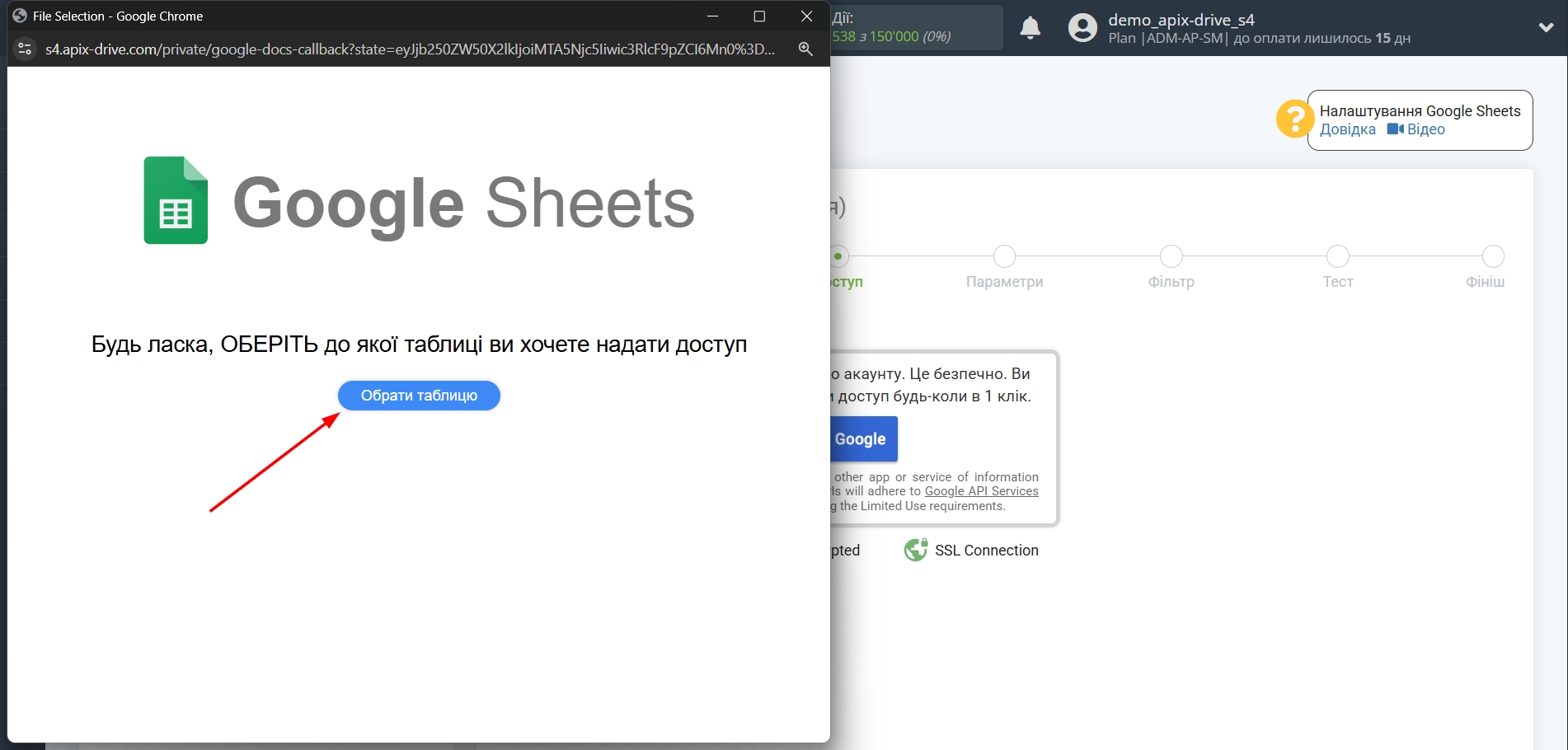Screen dimensions: 1568x750
Task: Click the video camera icon beside Відео
Action: point(1394,129)
